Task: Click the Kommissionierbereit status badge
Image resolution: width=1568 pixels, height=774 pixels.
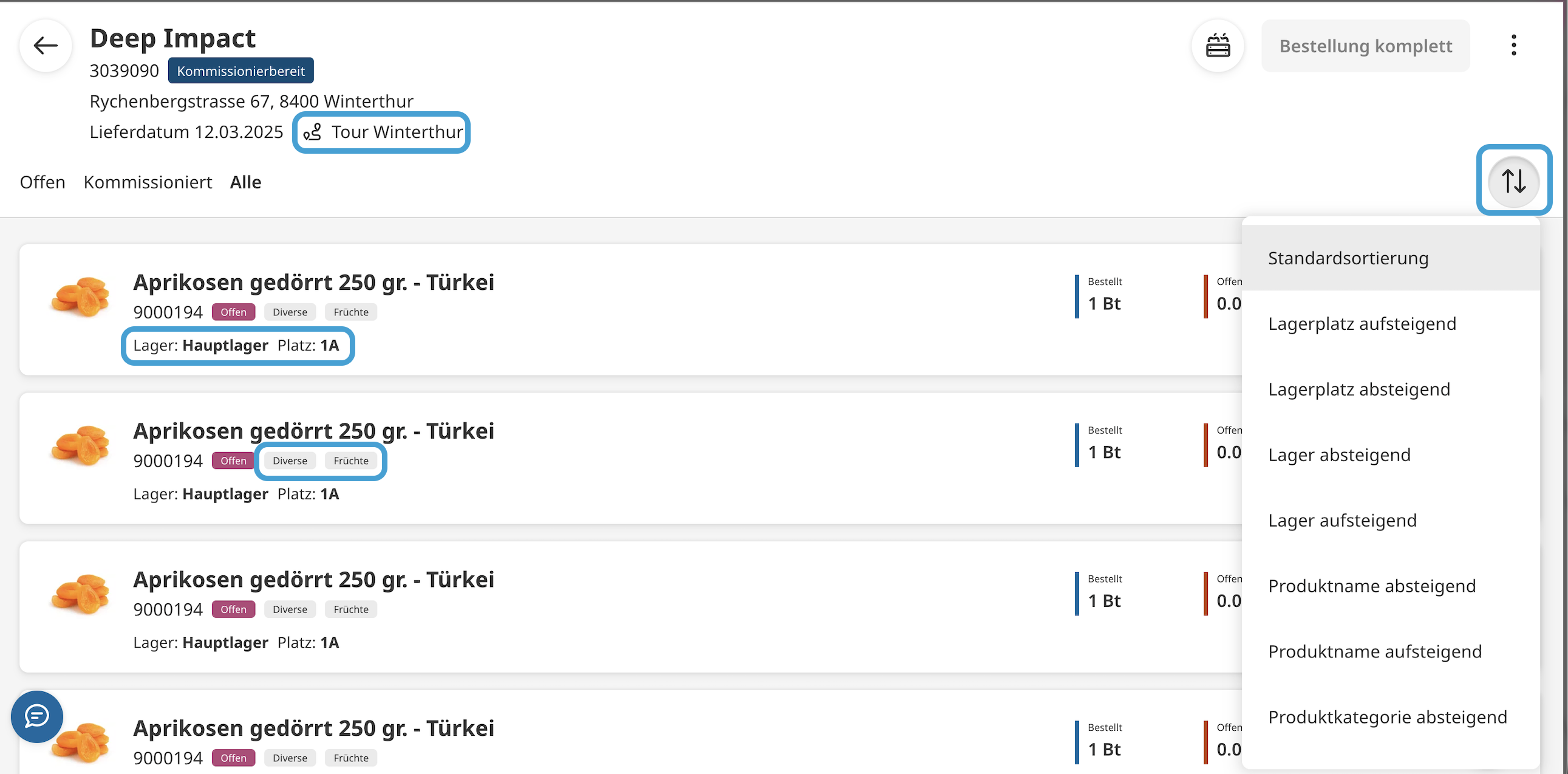Action: [x=240, y=70]
